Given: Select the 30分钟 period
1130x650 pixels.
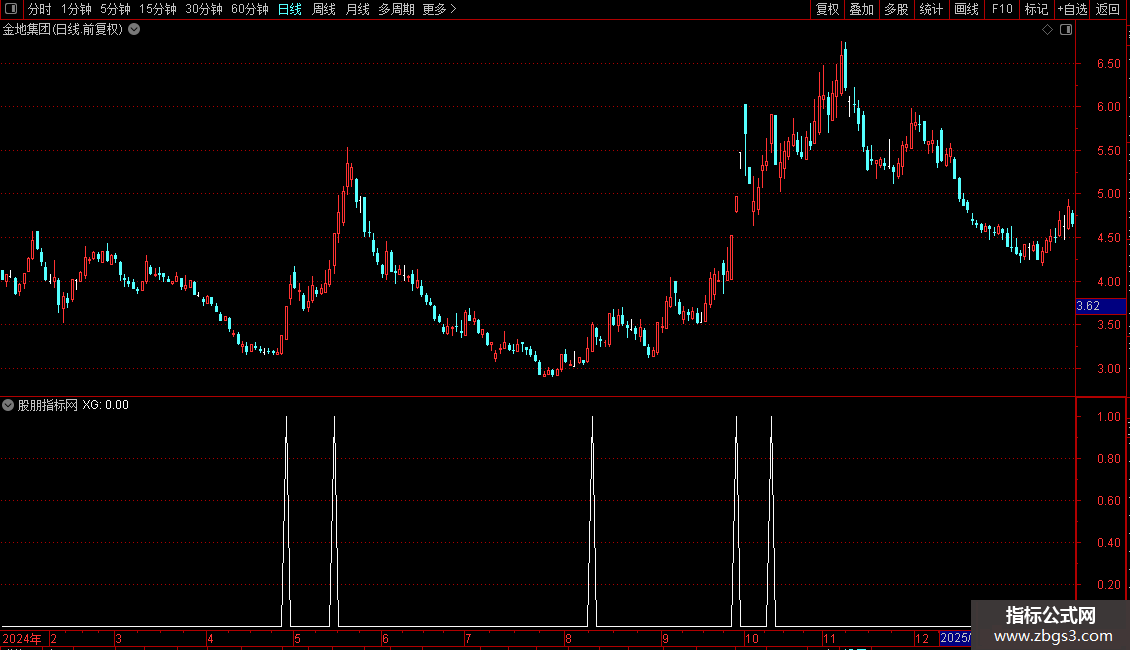Looking at the screenshot, I should point(204,9).
